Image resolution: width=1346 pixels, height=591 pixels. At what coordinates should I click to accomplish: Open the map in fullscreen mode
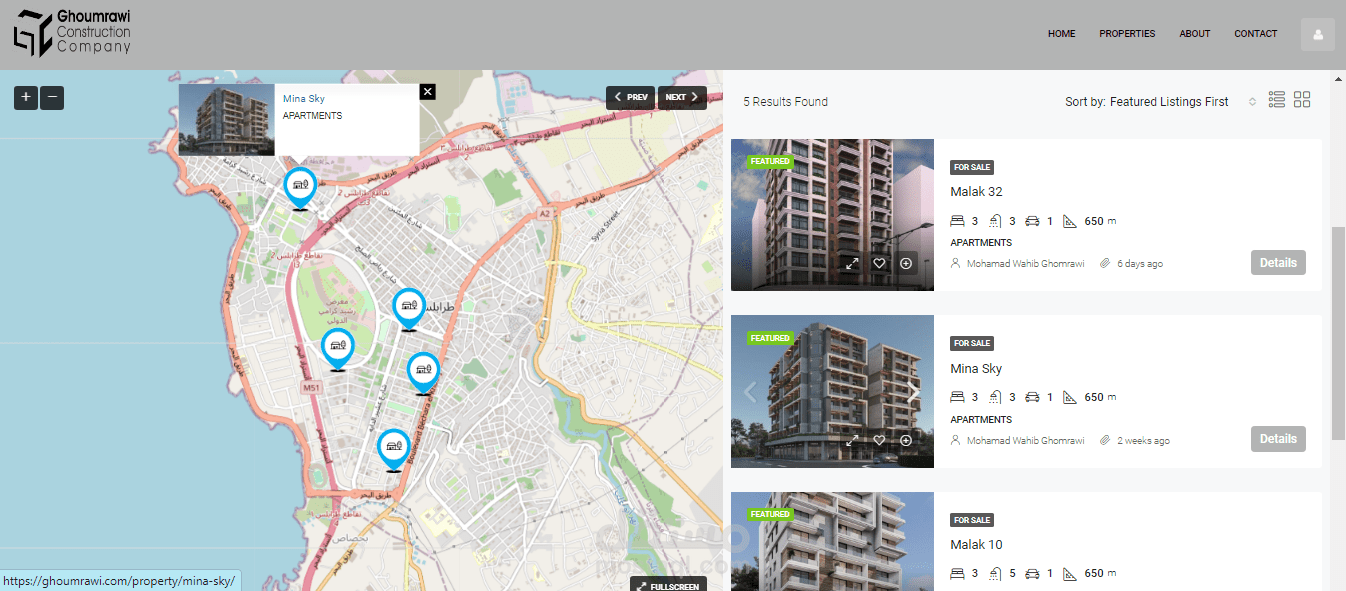coord(669,585)
